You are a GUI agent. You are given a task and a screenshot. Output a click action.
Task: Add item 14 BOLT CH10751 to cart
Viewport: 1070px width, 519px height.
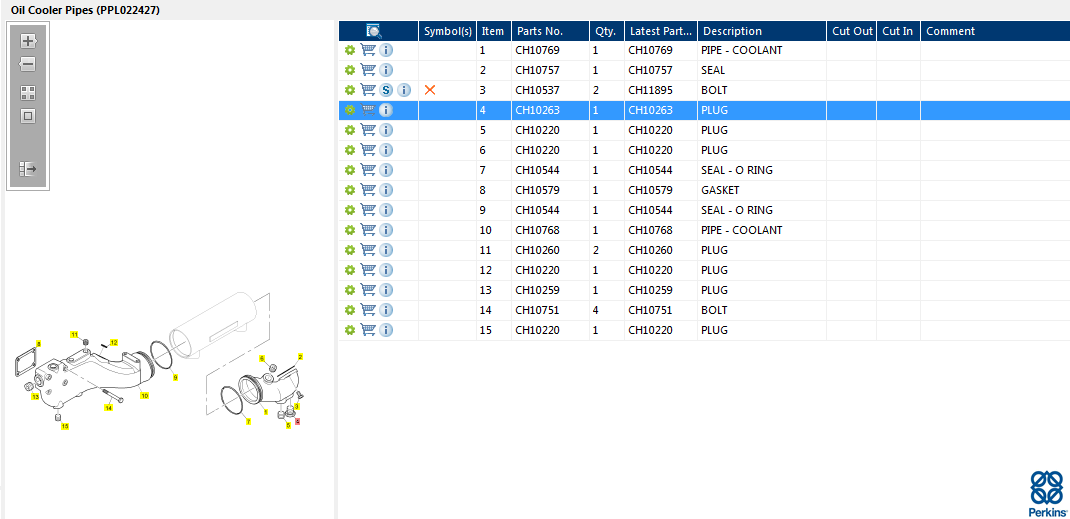(x=368, y=310)
